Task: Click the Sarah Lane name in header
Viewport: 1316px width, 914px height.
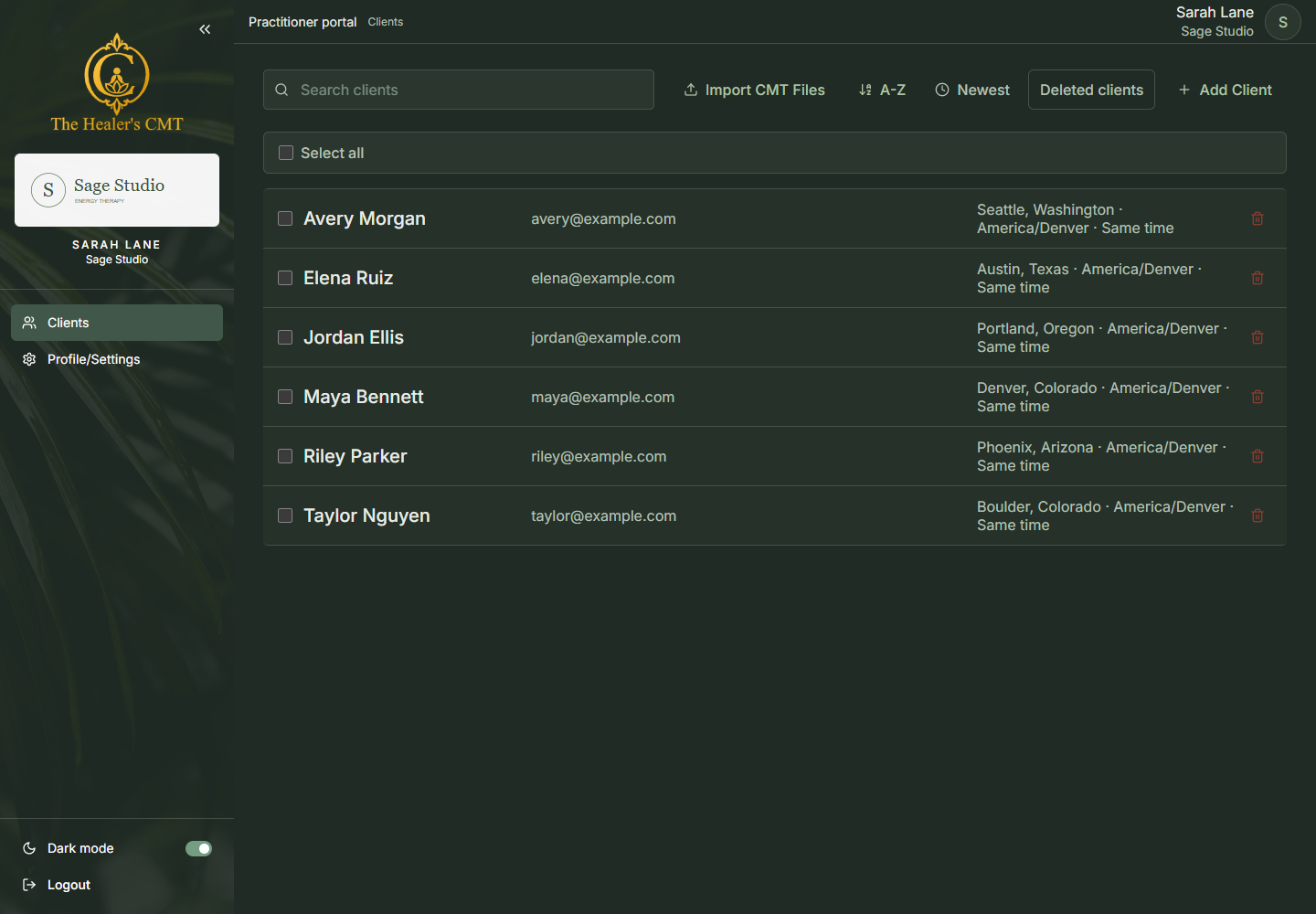Action: point(1215,12)
